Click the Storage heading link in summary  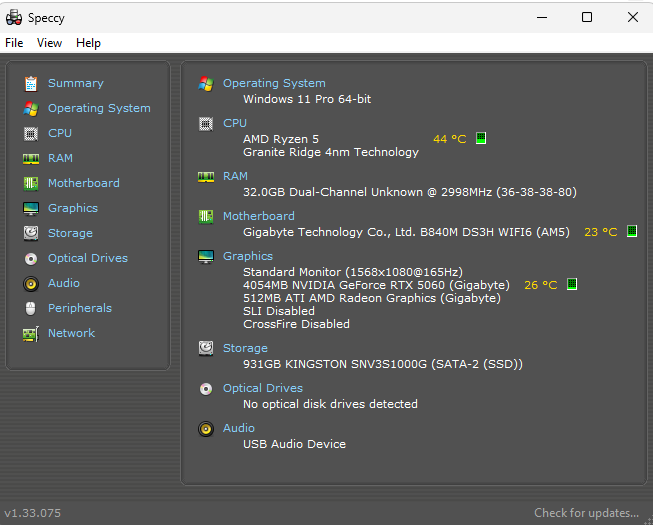point(245,348)
